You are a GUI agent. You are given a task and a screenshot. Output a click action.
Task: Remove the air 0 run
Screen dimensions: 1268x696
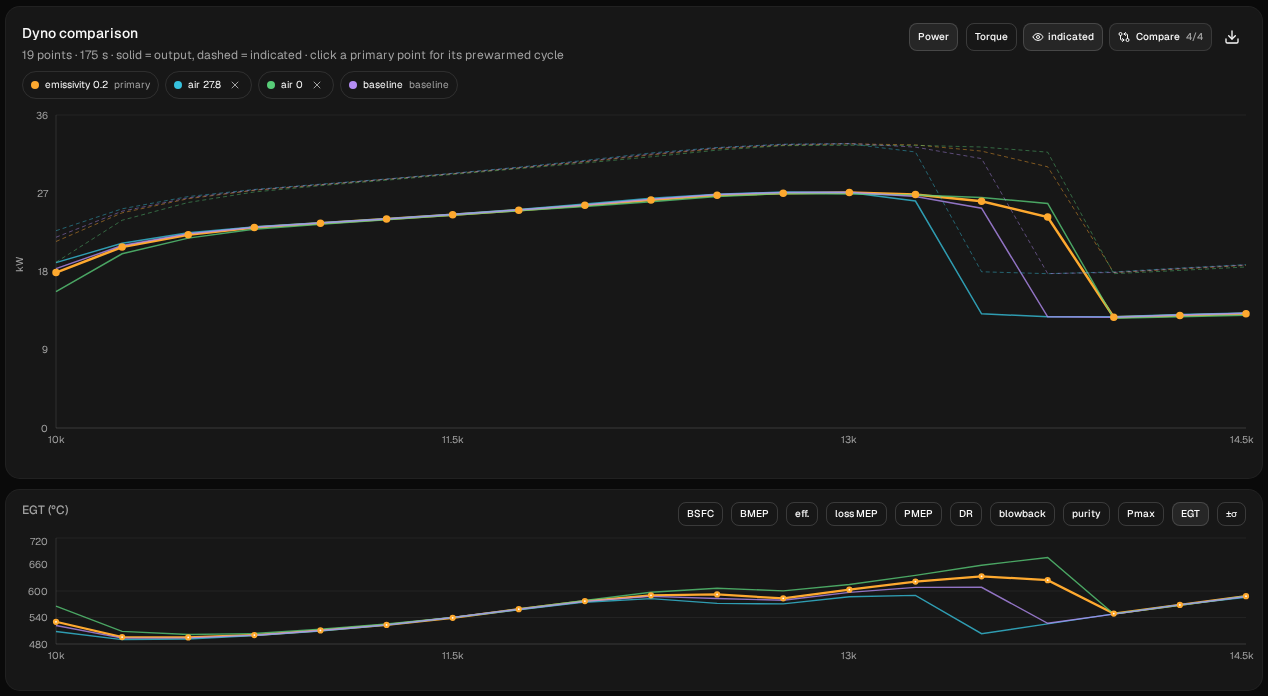317,85
